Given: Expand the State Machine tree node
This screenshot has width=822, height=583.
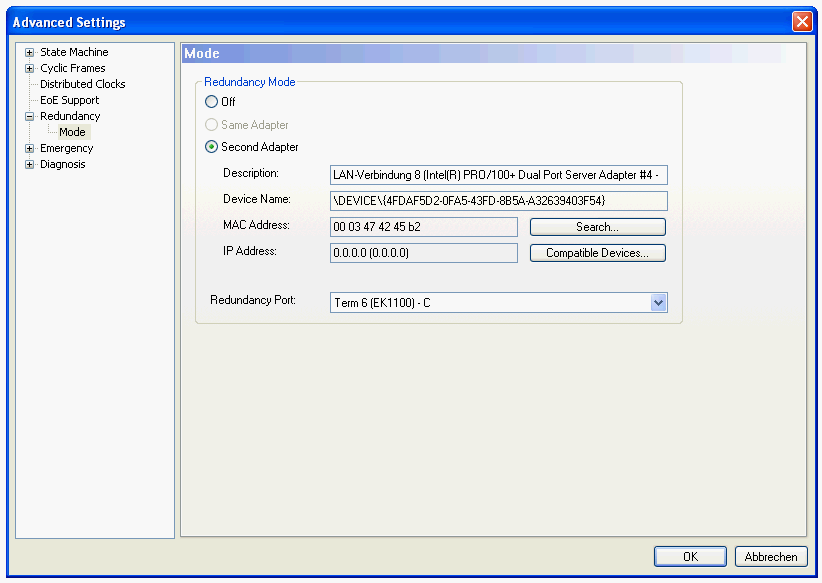Looking at the screenshot, I should click(x=29, y=52).
